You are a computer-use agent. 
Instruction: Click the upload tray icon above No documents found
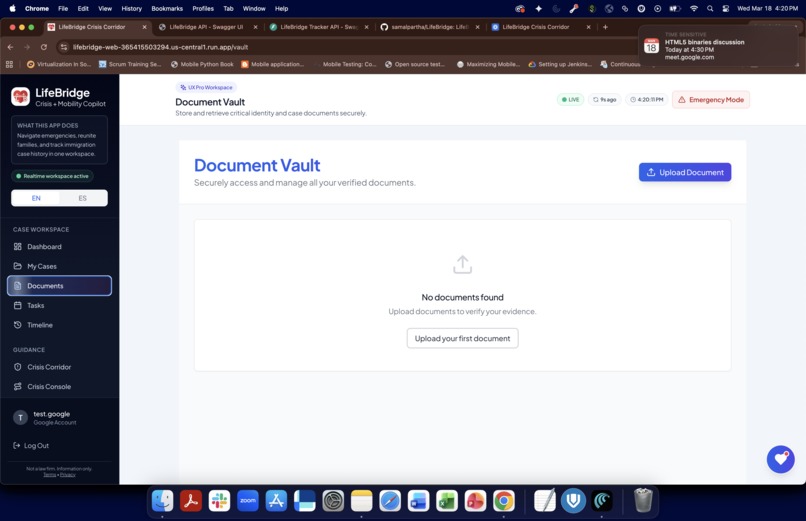[462, 265]
